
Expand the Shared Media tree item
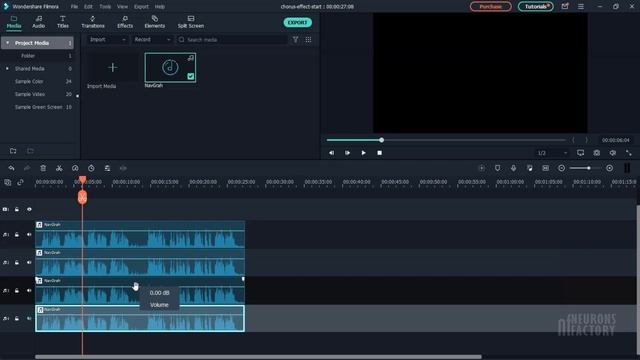(7, 69)
